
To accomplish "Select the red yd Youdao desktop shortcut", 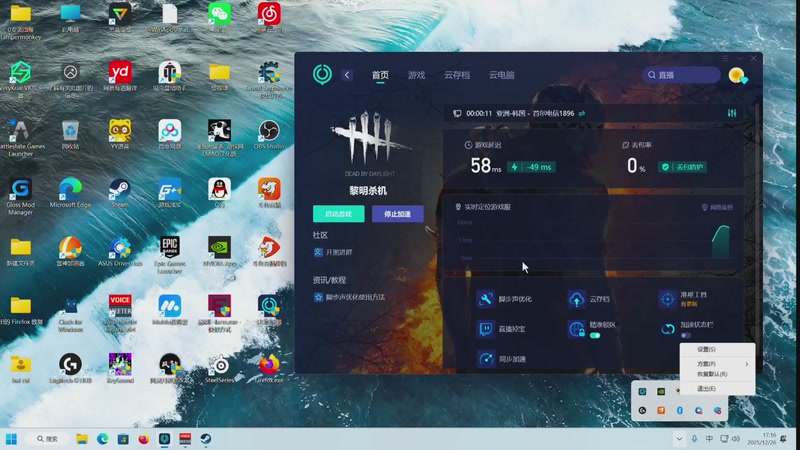I will click(x=120, y=77).
